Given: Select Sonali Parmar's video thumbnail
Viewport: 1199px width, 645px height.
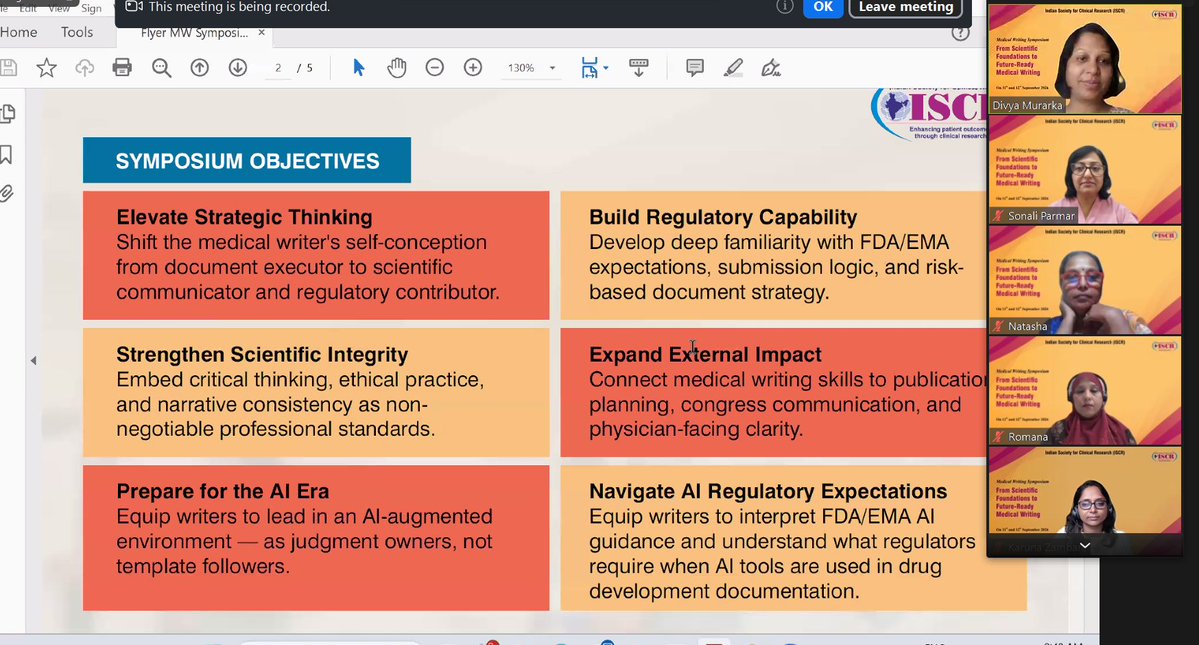Looking at the screenshot, I should 1084,170.
